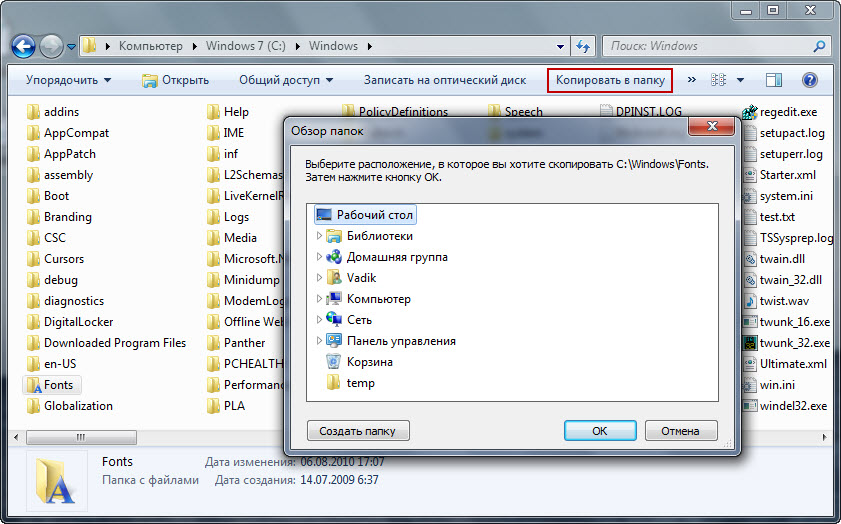
Task: Select the Vadik user folder icon
Action: click(334, 278)
